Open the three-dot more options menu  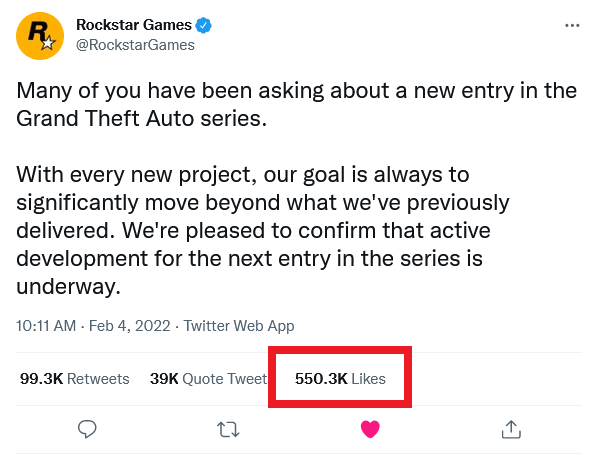click(x=572, y=26)
